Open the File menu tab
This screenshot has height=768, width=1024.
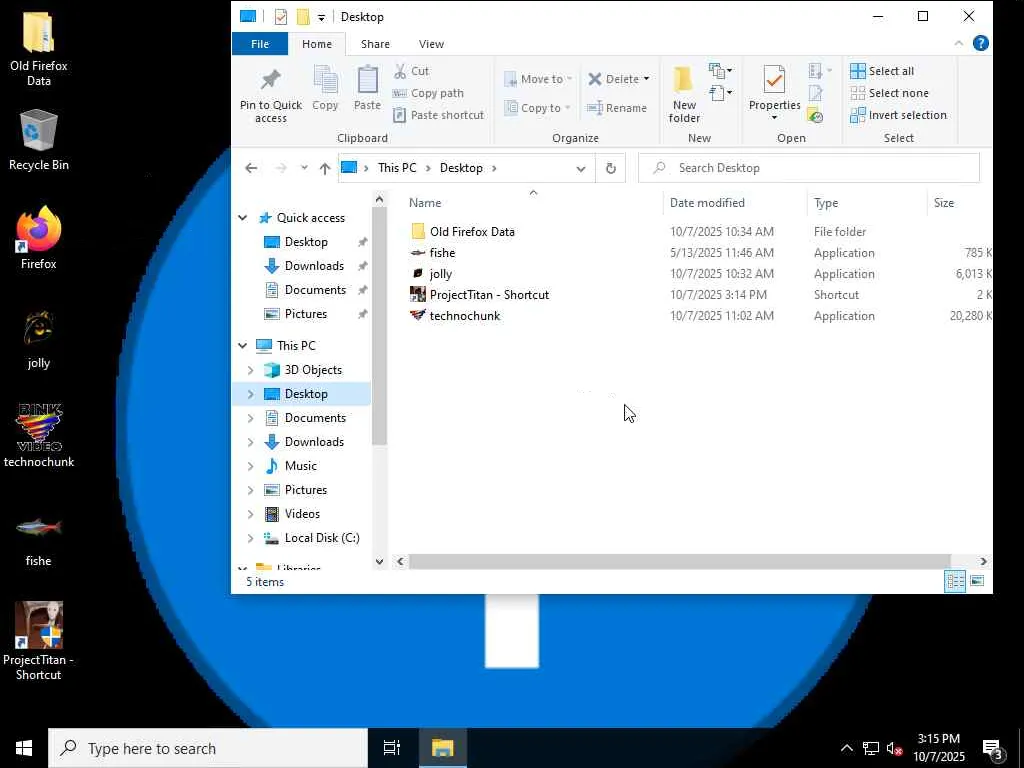pyautogui.click(x=260, y=44)
